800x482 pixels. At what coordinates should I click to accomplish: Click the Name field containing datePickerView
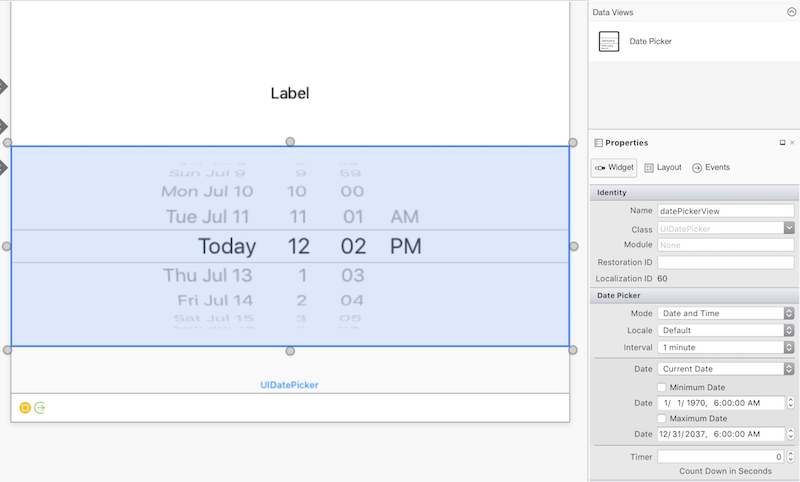(x=725, y=211)
